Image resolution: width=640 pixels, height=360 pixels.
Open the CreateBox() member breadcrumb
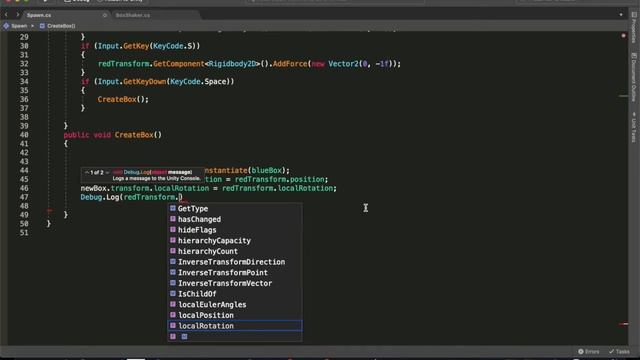point(57,26)
